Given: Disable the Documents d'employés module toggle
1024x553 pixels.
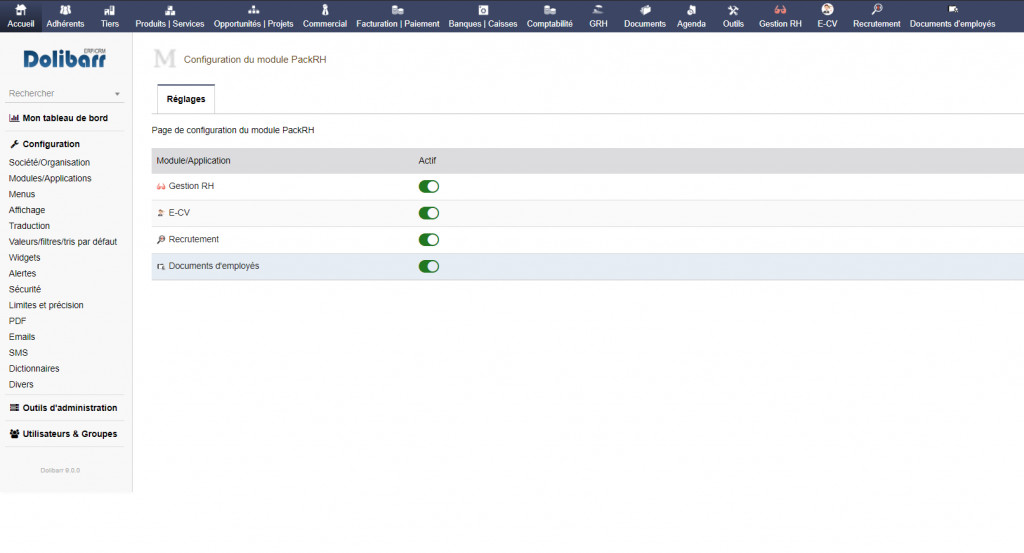Looking at the screenshot, I should pyautogui.click(x=428, y=266).
